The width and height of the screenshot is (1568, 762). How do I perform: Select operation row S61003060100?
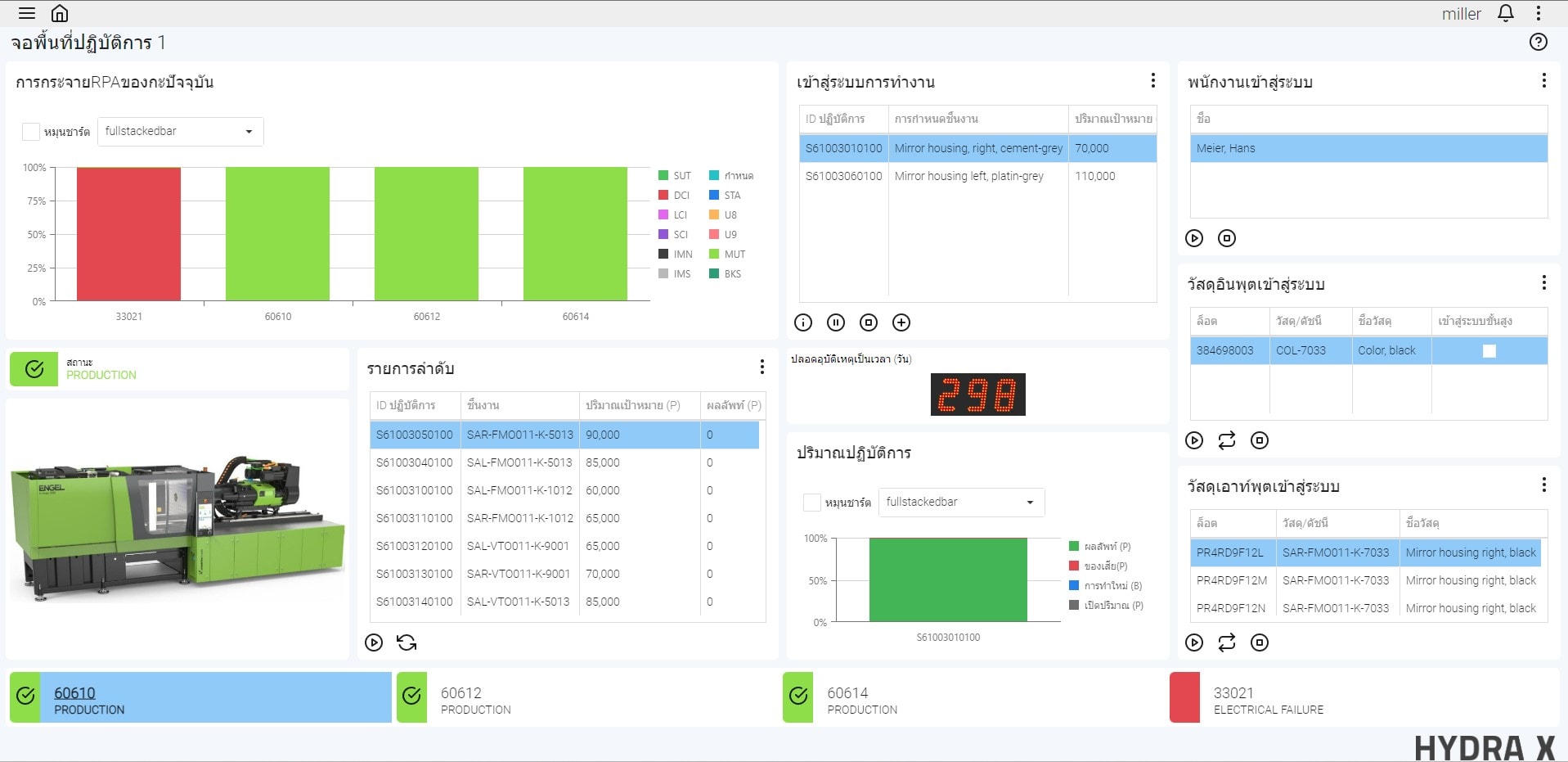point(977,176)
